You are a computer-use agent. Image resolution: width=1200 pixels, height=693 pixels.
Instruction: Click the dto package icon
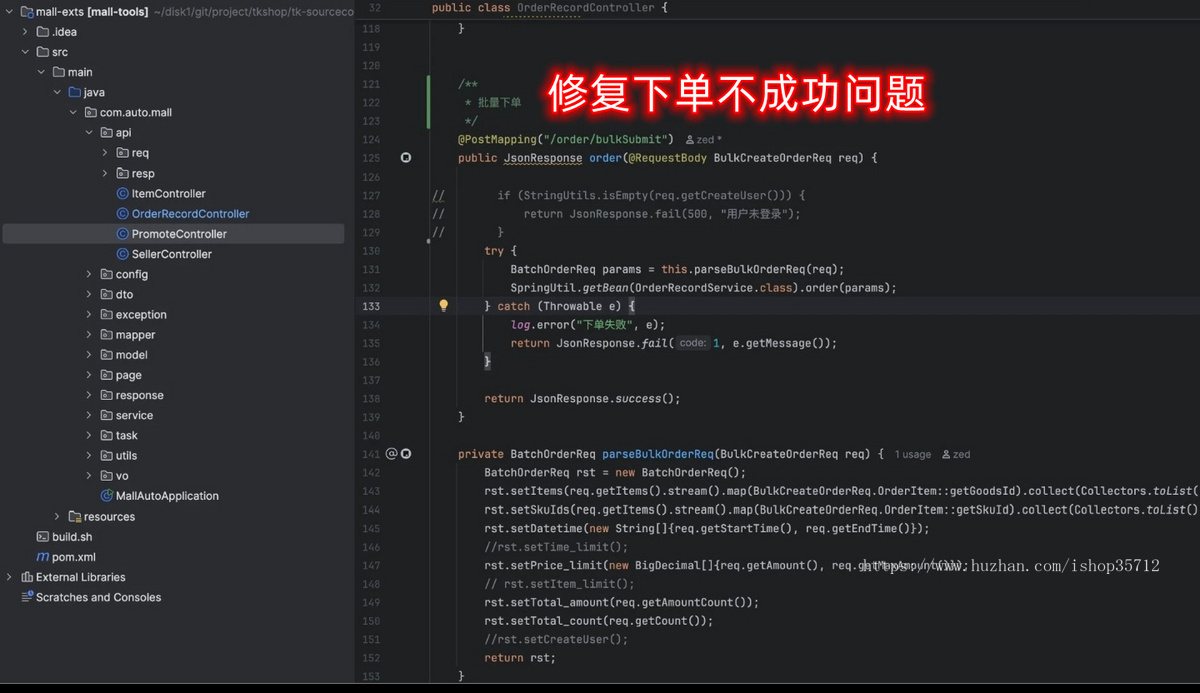107,294
